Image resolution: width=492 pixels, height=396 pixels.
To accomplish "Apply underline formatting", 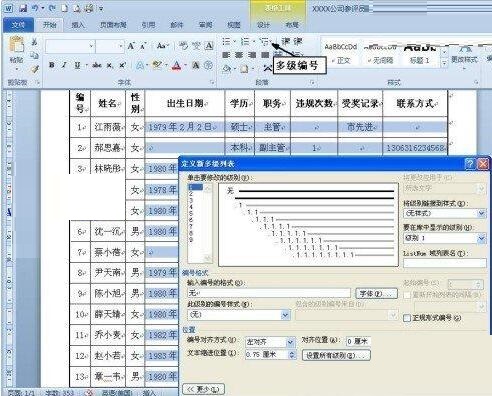I will (77, 65).
